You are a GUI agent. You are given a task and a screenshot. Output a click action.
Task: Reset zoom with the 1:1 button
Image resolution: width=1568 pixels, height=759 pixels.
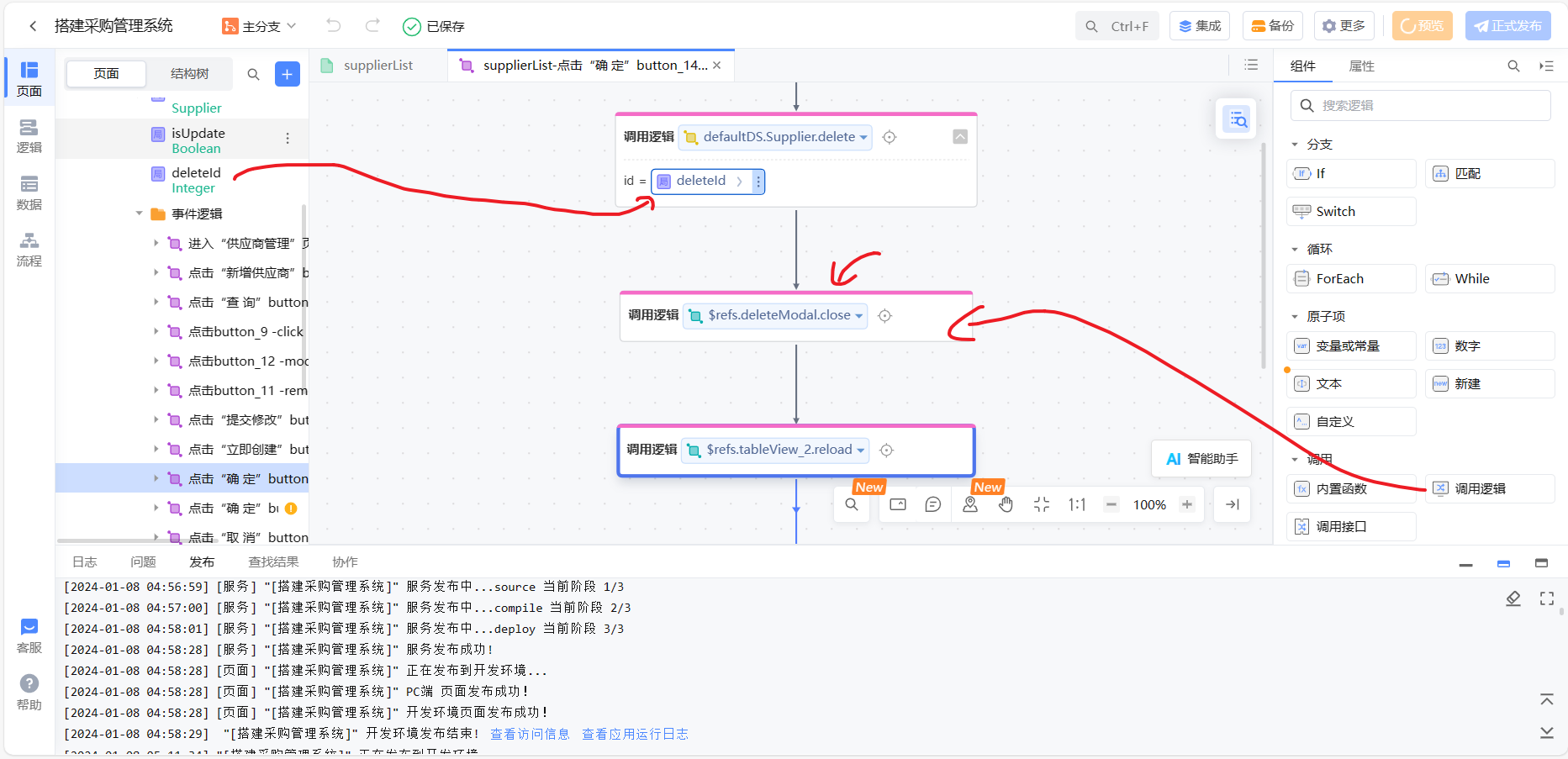coord(1077,504)
